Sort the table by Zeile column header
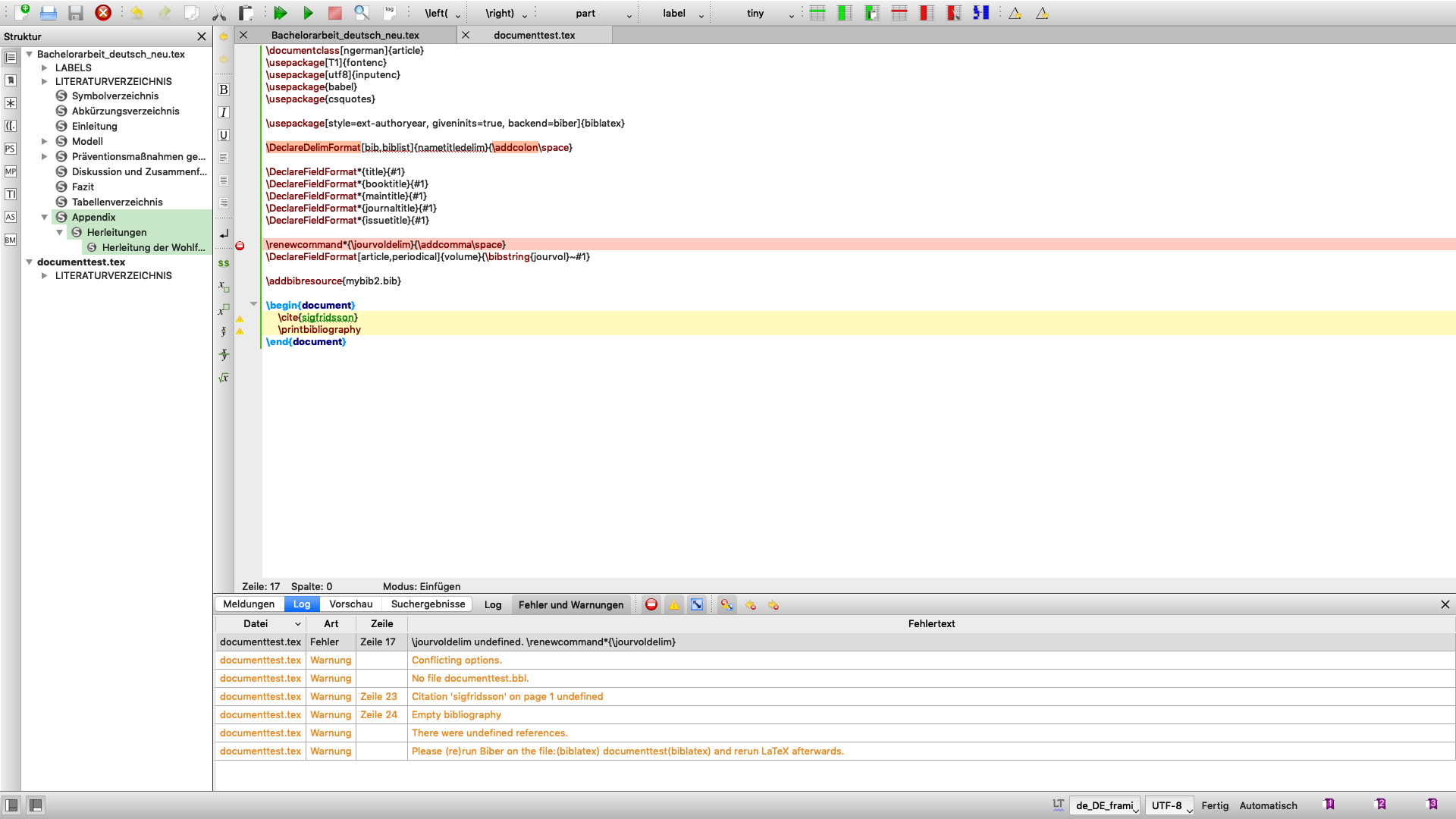The height and width of the screenshot is (819, 1456). coord(381,623)
